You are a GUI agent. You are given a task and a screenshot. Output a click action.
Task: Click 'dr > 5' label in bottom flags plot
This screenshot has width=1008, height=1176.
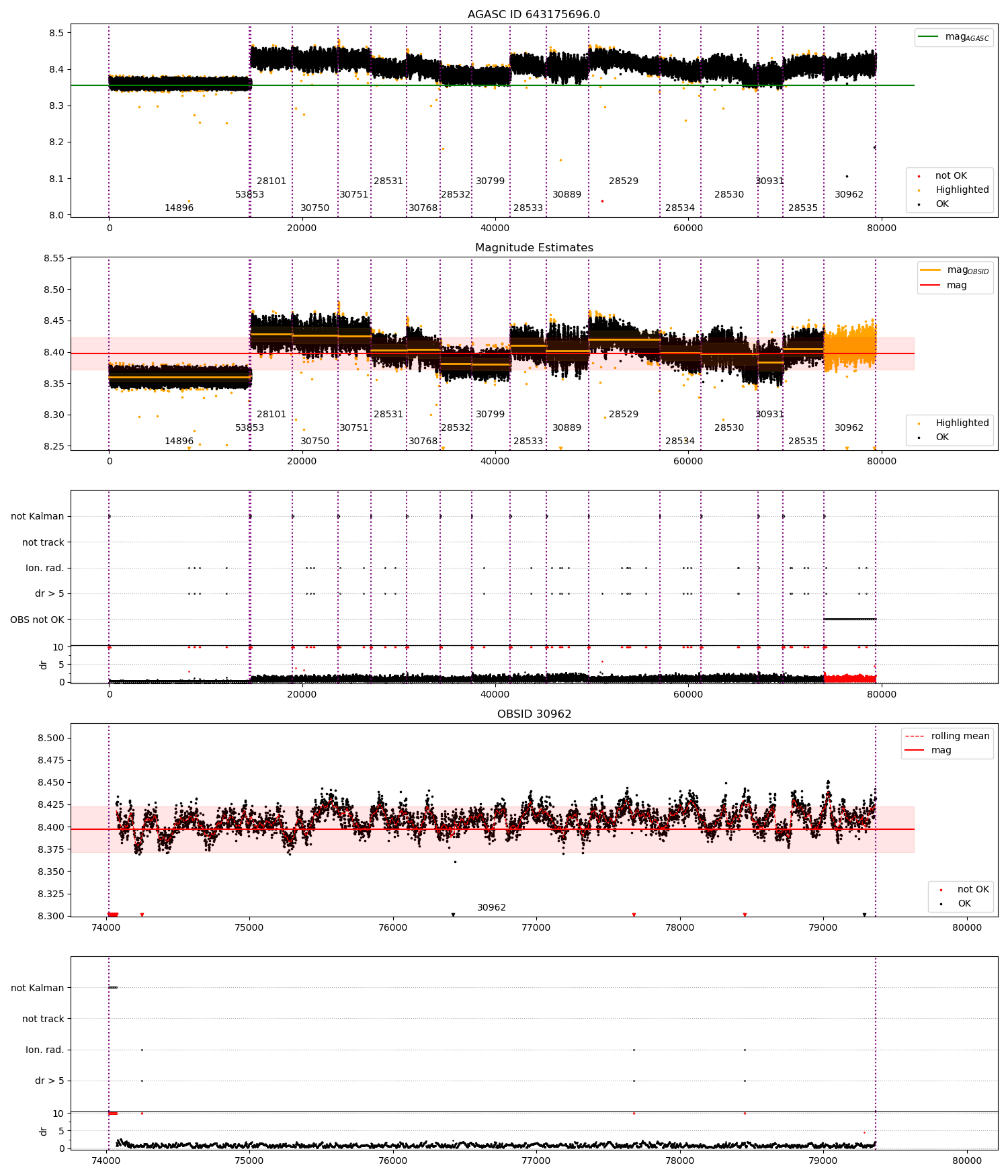[x=50, y=1081]
